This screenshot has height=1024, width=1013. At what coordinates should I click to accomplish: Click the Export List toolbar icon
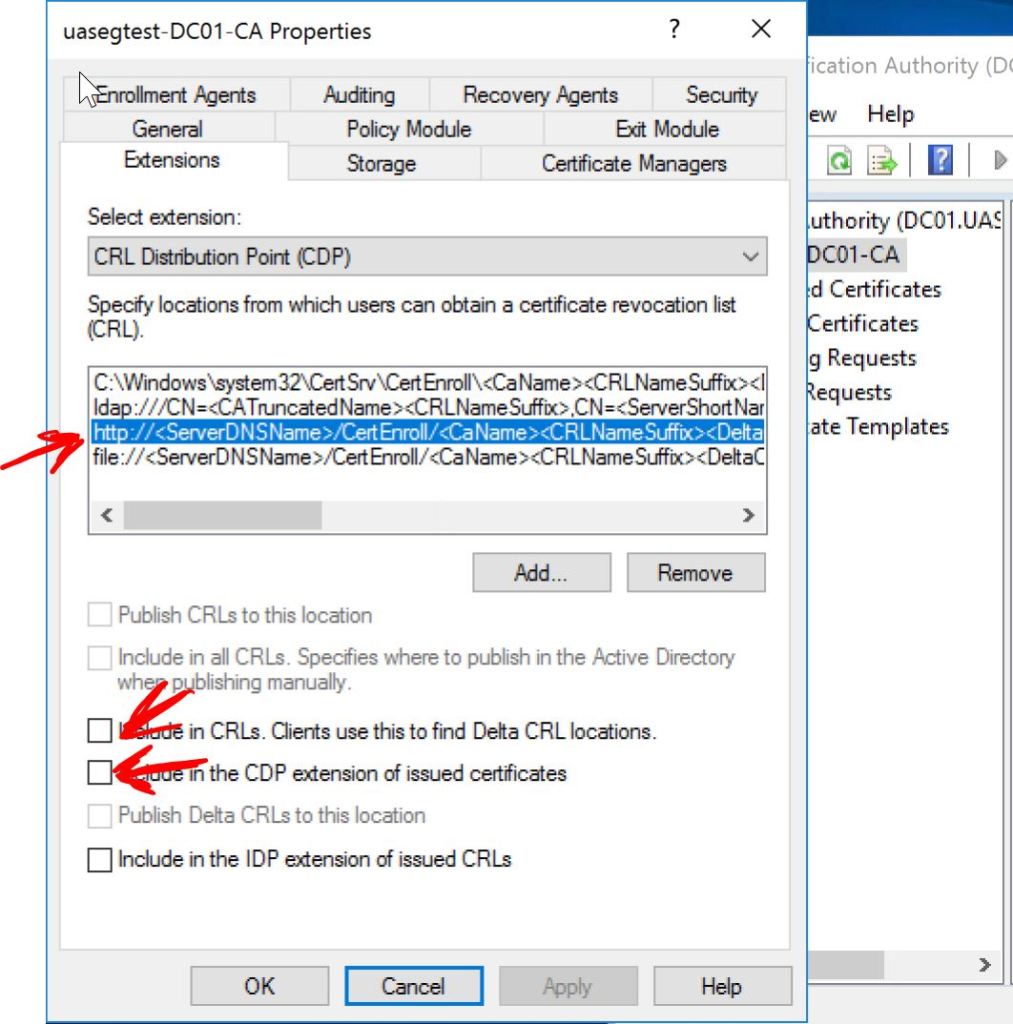pos(882,161)
